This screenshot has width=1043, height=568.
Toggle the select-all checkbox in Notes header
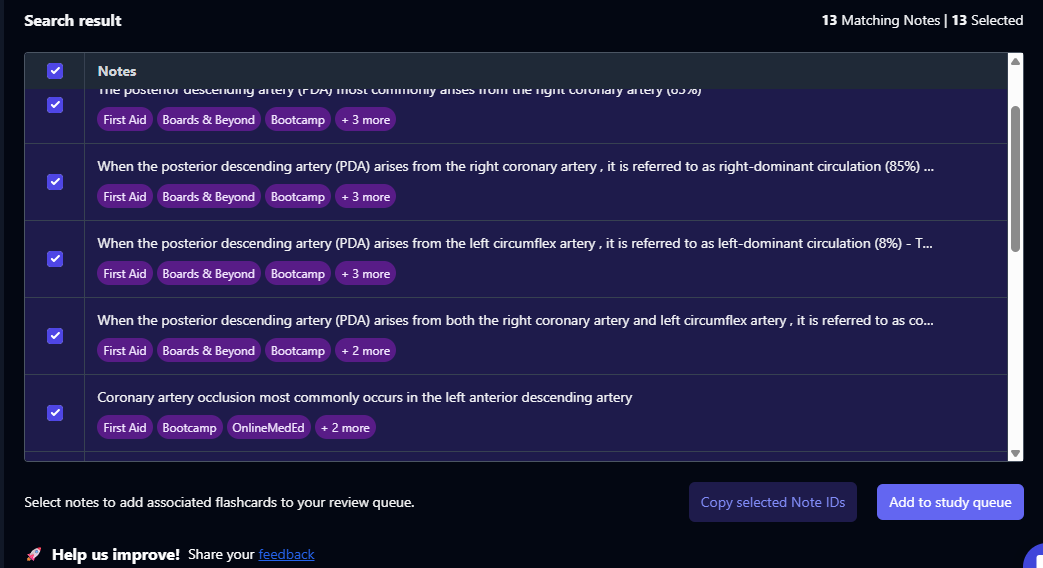click(55, 71)
